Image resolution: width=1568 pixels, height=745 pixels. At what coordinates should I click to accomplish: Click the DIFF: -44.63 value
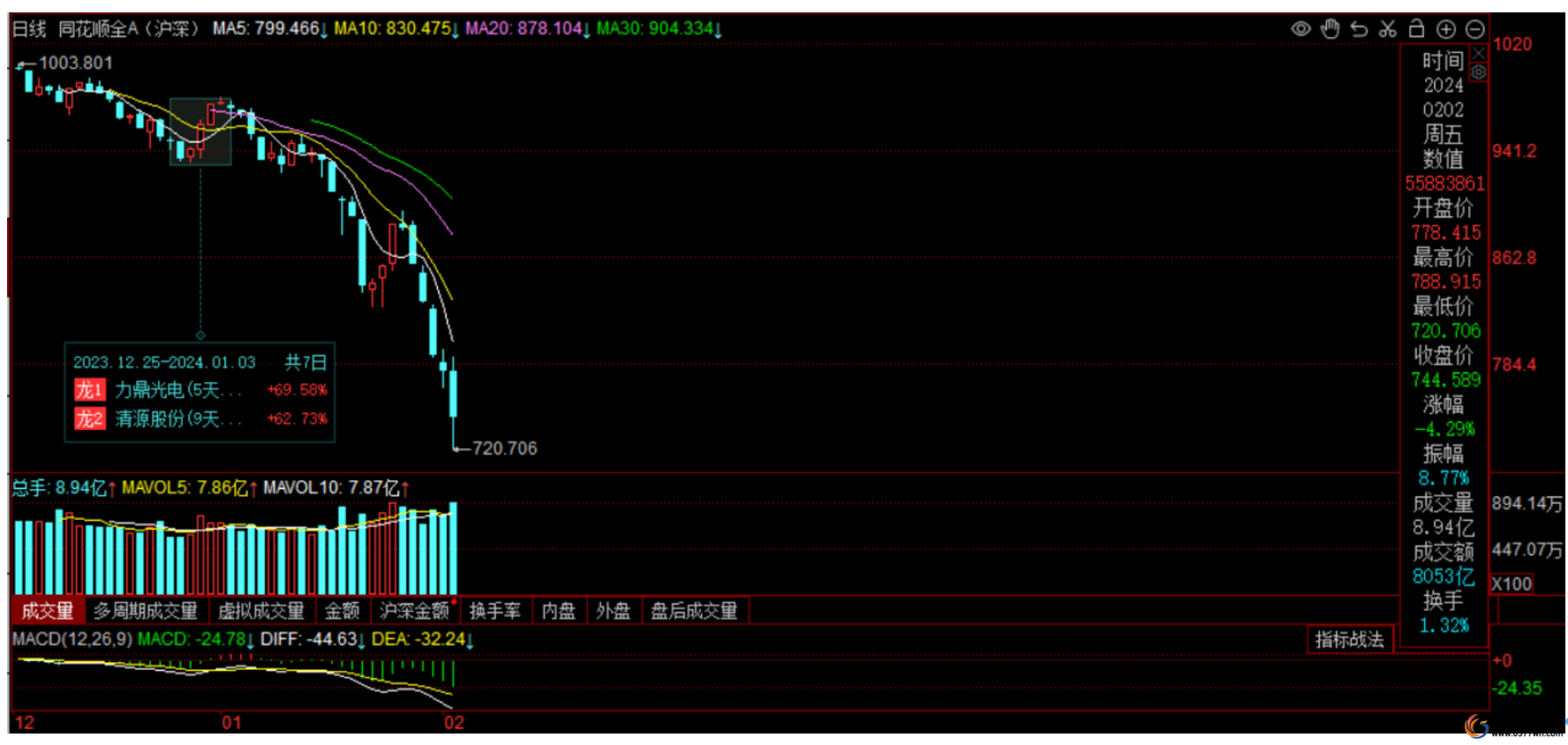(313, 639)
